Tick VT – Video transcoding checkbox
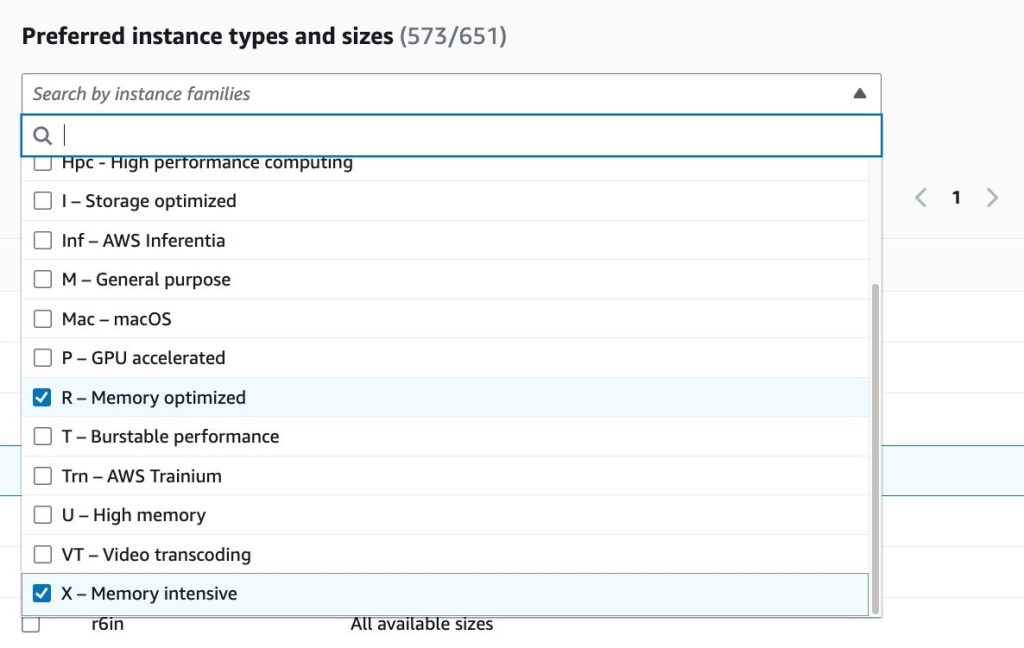Viewport: 1024px width, 648px height. [x=42, y=555]
